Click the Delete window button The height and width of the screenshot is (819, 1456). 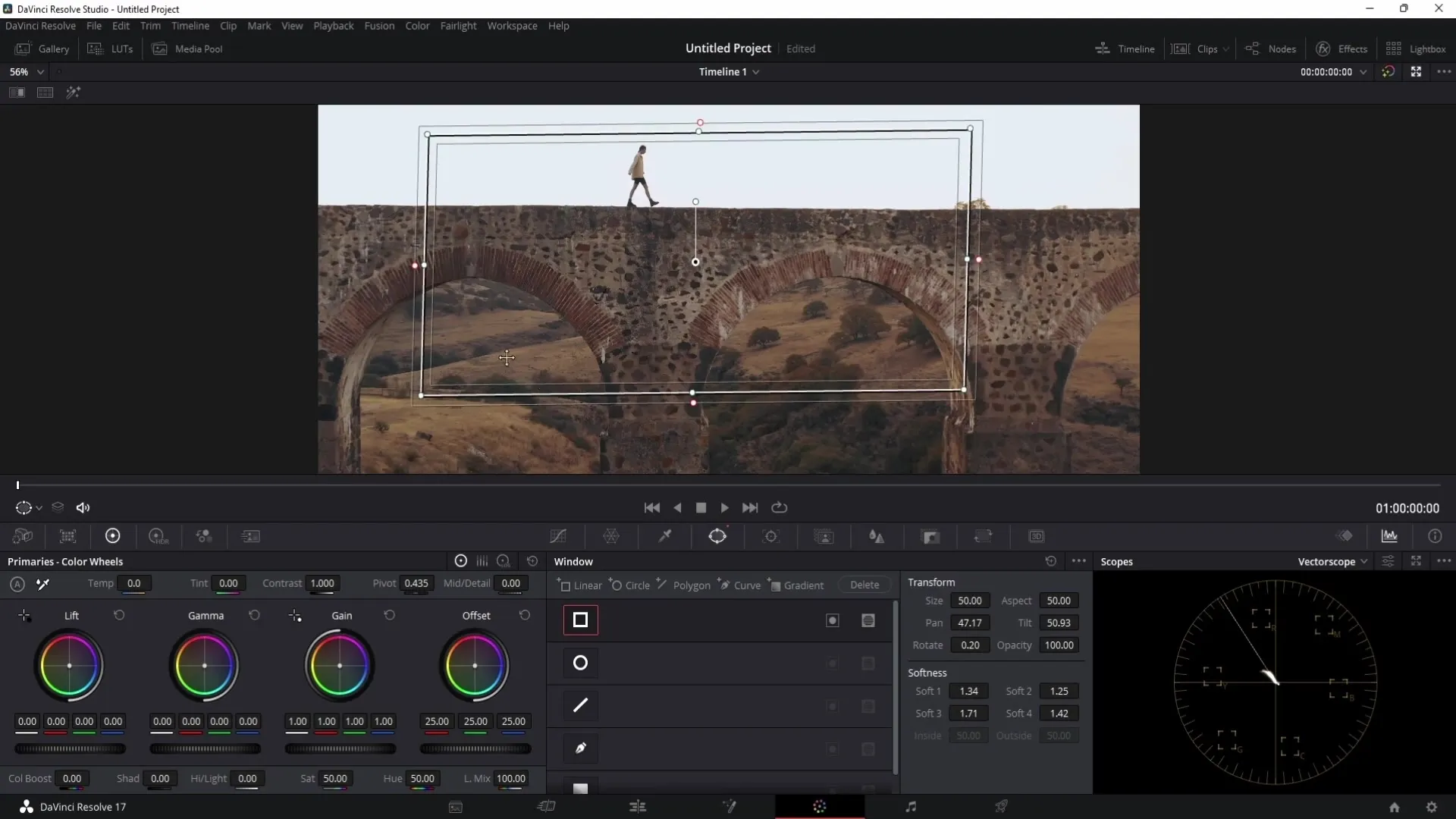[864, 585]
